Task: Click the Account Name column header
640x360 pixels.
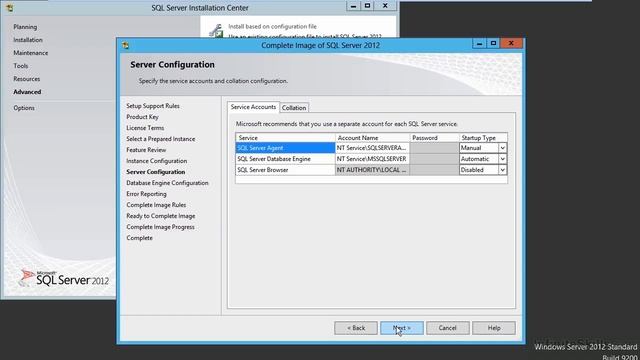Action: (372, 138)
